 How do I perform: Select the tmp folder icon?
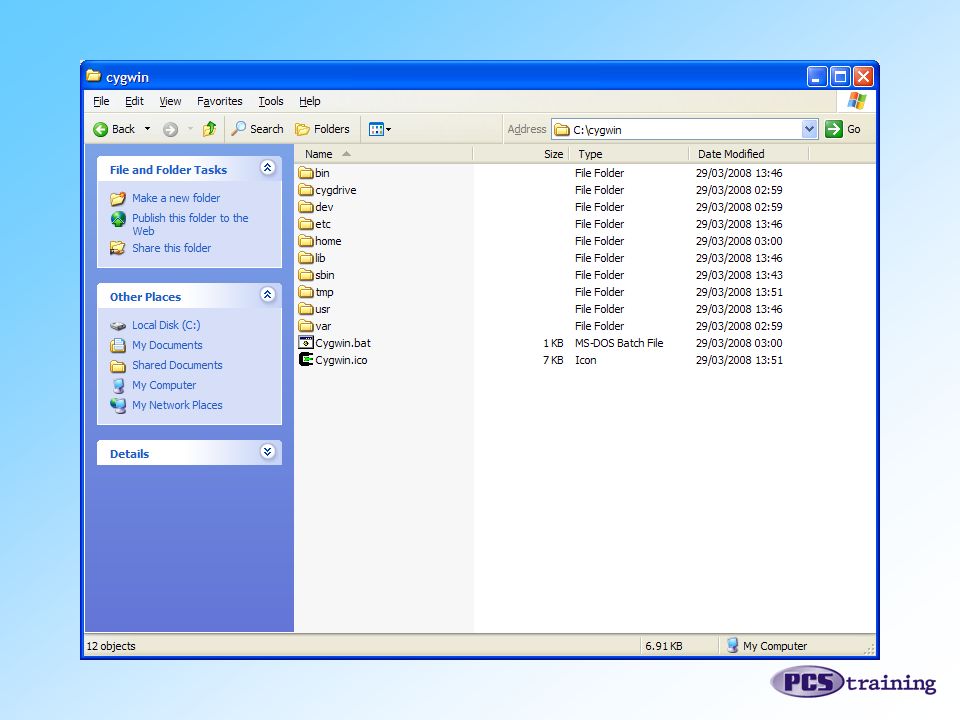coord(306,292)
